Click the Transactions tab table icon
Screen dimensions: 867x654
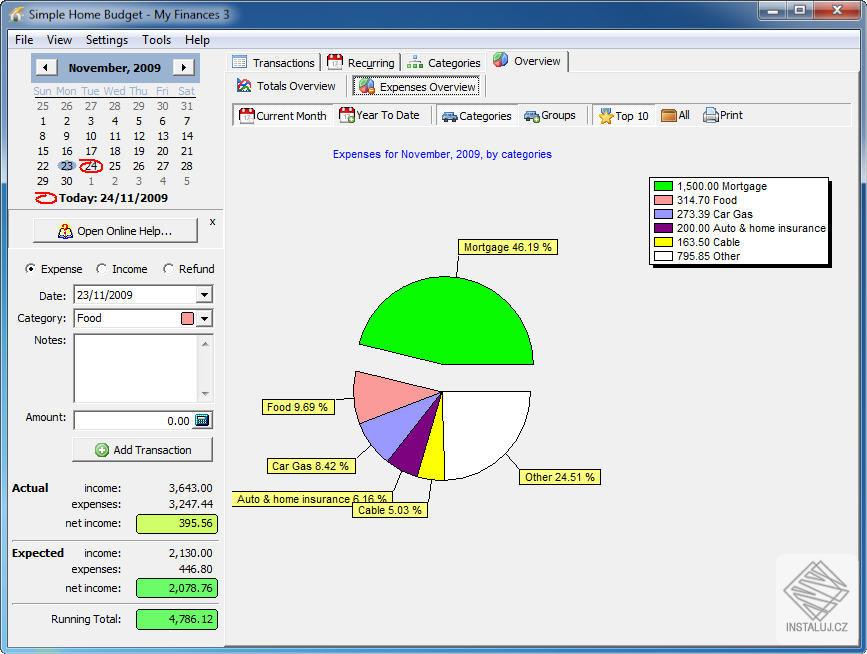tap(239, 62)
